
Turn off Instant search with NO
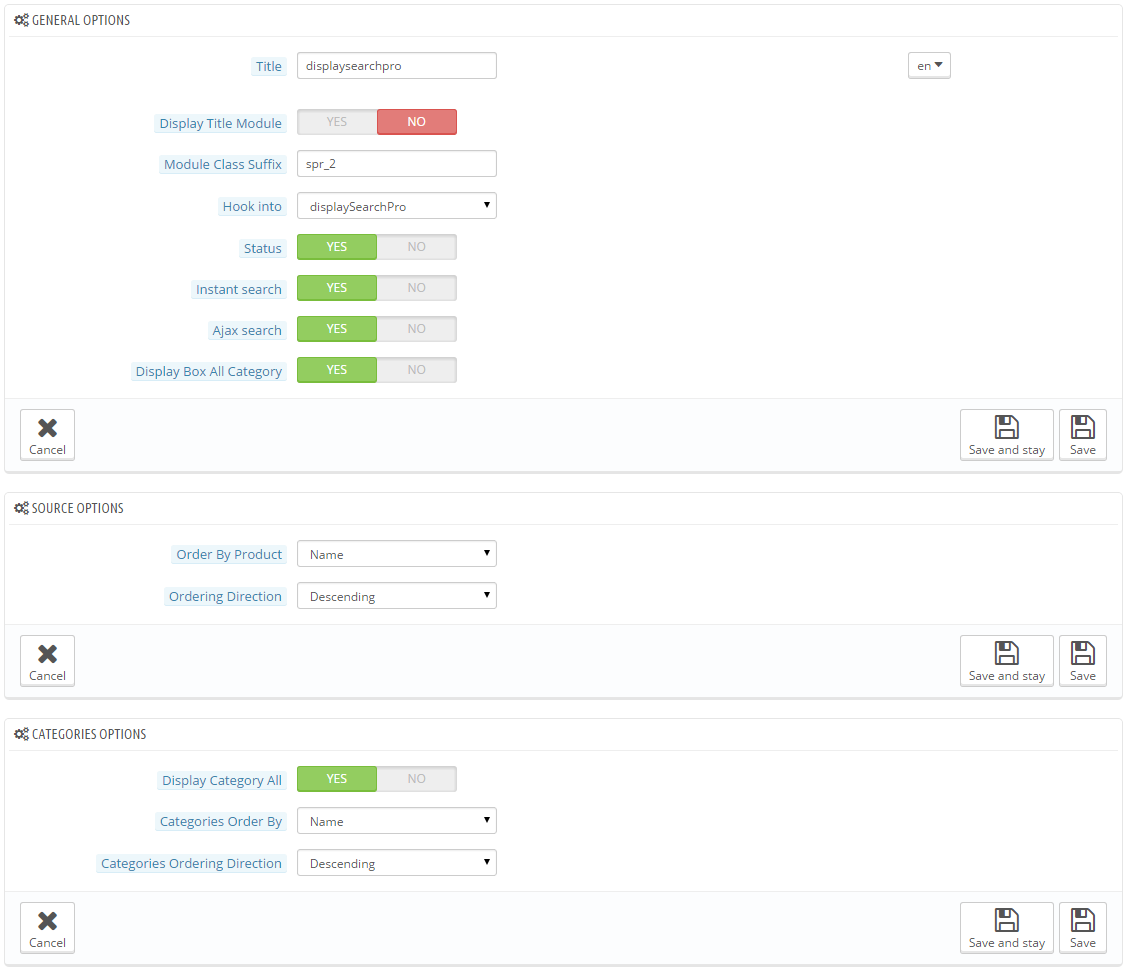point(417,288)
